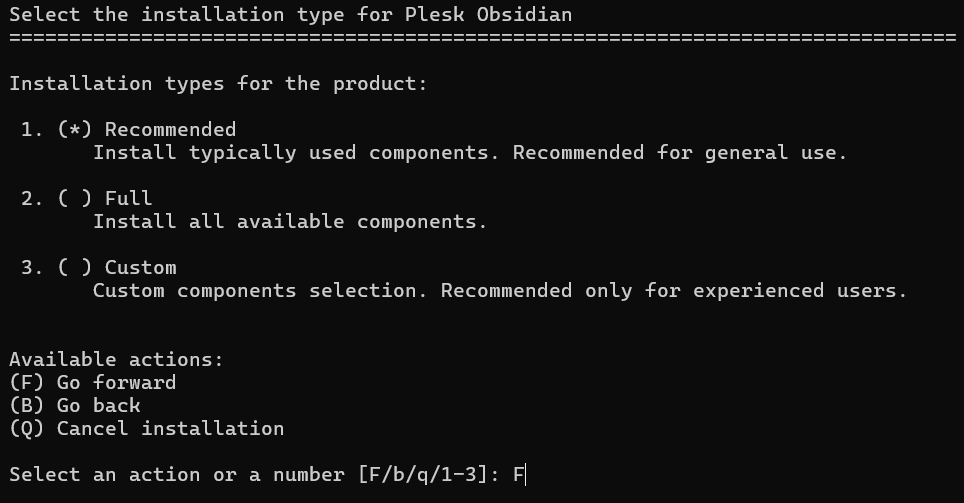The height and width of the screenshot is (503, 964).
Task: Click the Recommended installation type label
Action: (x=170, y=130)
